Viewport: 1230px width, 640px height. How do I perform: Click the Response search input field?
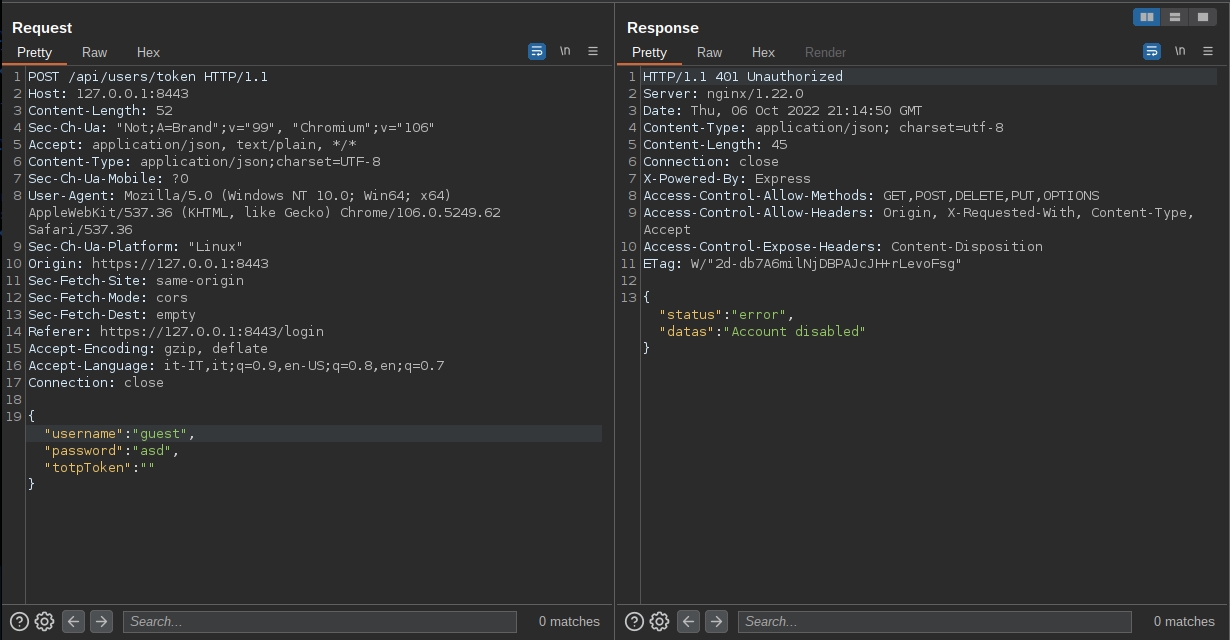pyautogui.click(x=934, y=621)
